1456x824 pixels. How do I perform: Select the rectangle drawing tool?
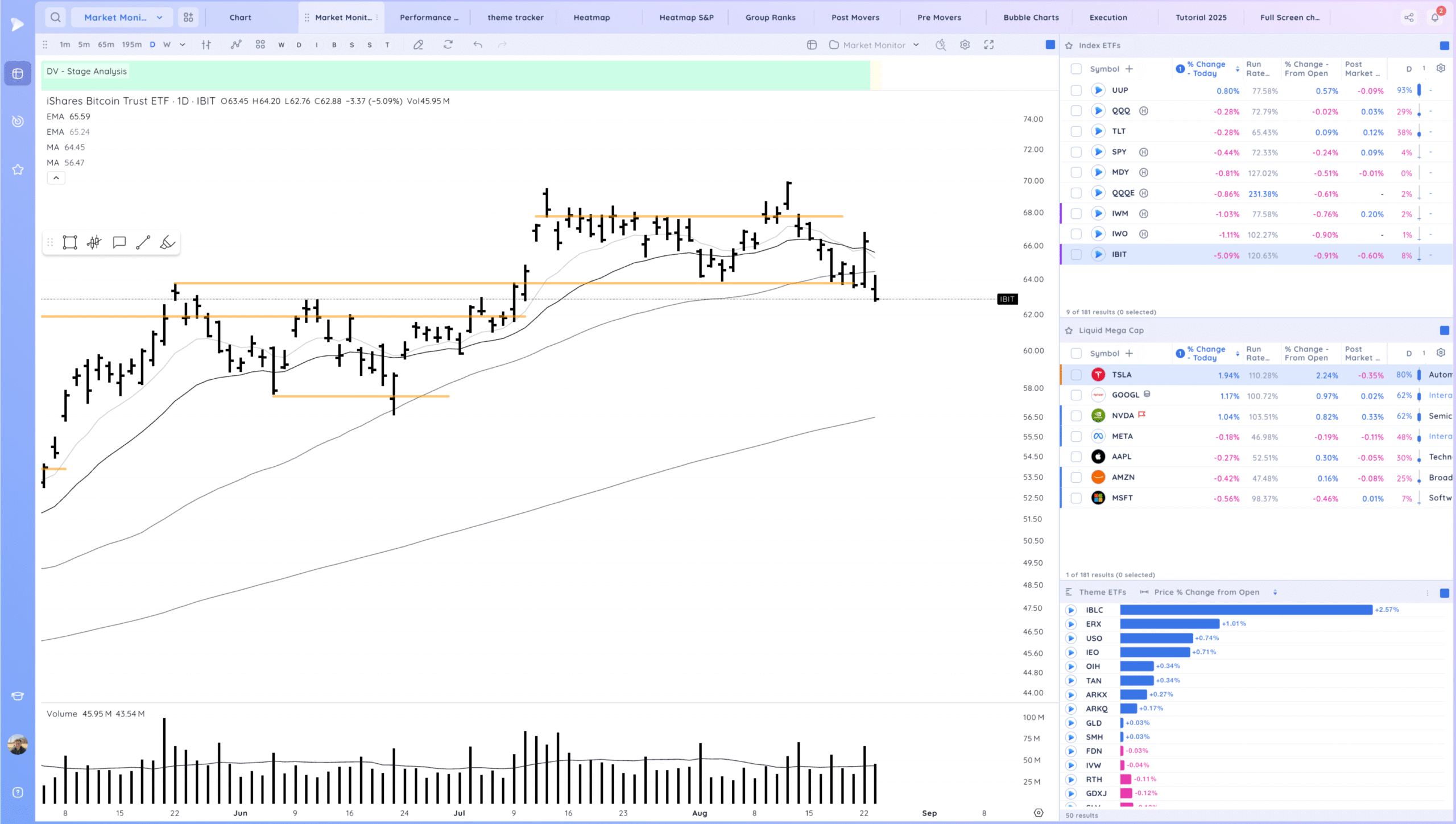pyautogui.click(x=70, y=243)
